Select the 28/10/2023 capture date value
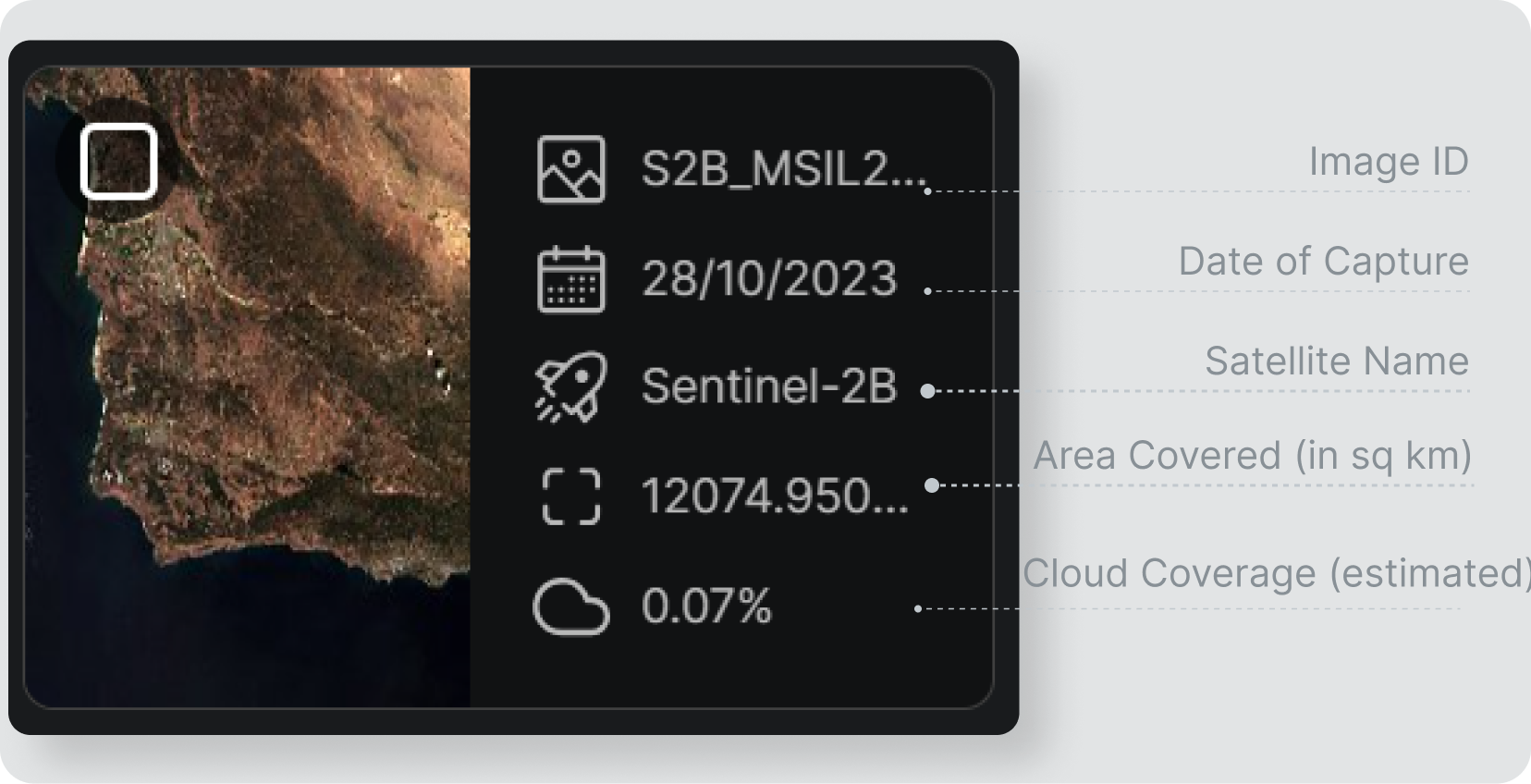Viewport: 1531px width, 784px height. click(769, 278)
